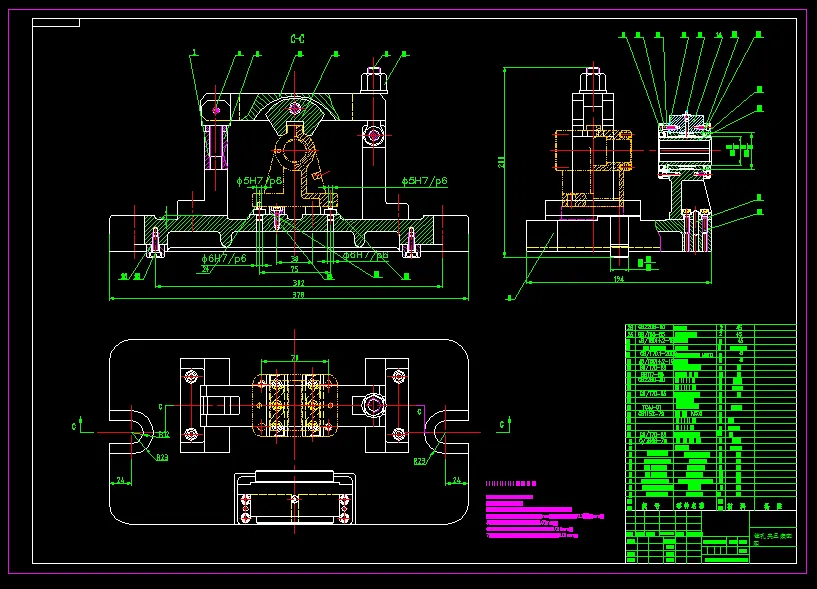
Task: Select the 38 dimension under the section view
Action: coord(294,259)
